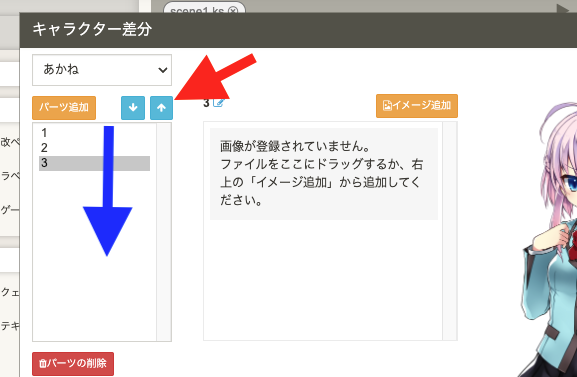Click パーツ追加 to add a part
The image size is (577, 377).
64,108
